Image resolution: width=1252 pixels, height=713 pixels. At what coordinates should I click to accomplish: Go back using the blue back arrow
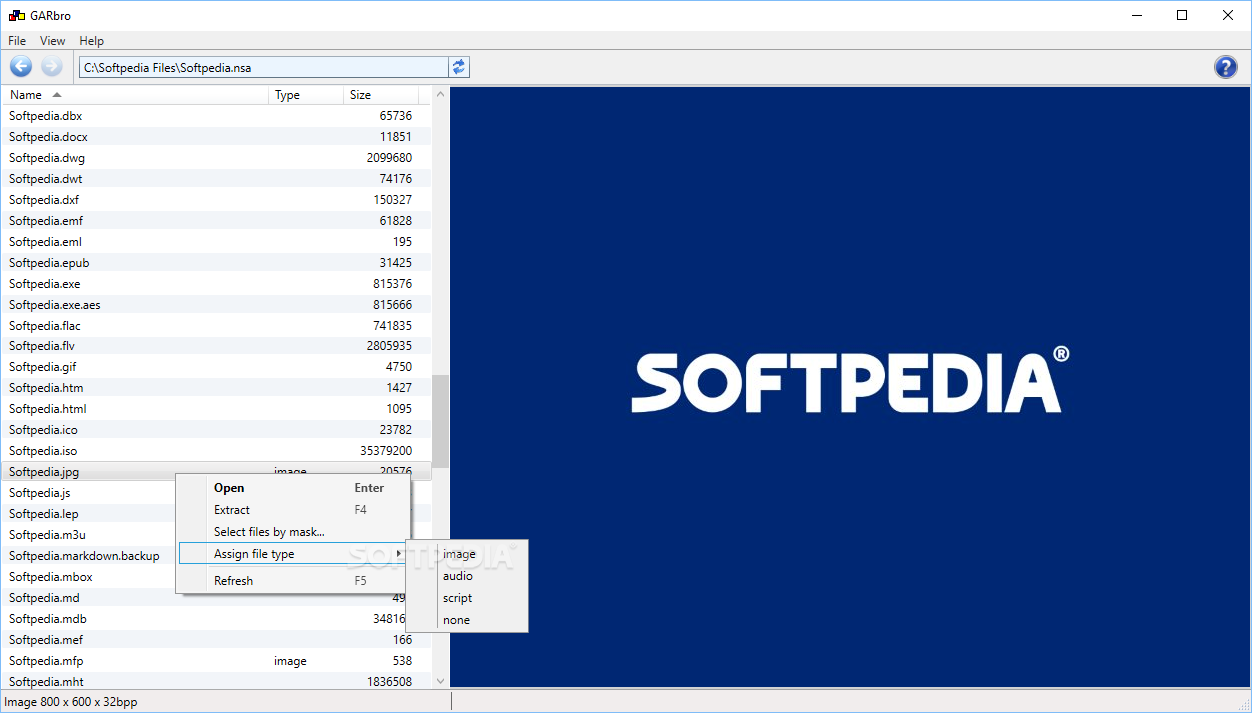click(21, 67)
